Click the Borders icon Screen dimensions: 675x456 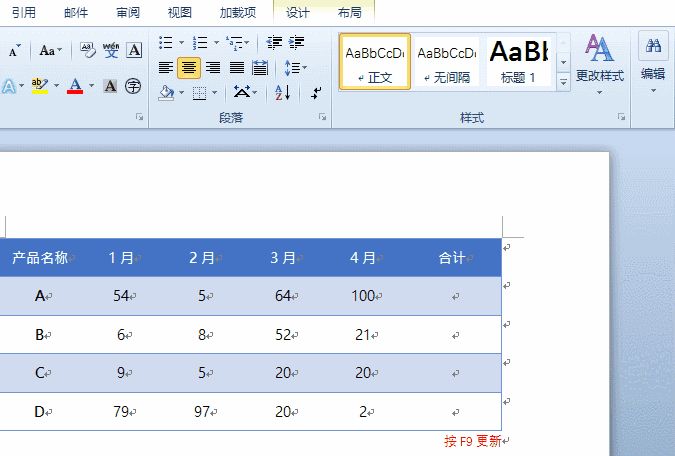(x=199, y=93)
